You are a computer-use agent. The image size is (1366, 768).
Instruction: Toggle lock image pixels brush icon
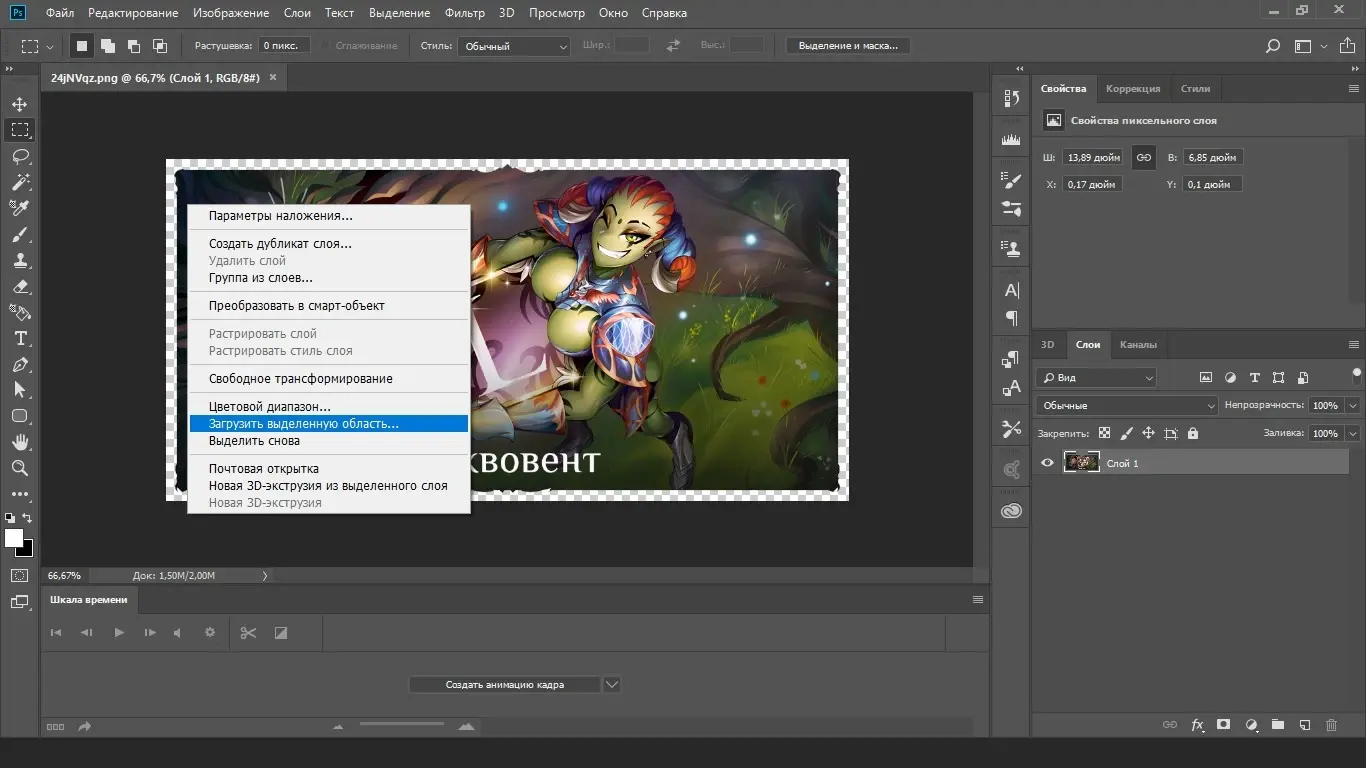[1127, 433]
